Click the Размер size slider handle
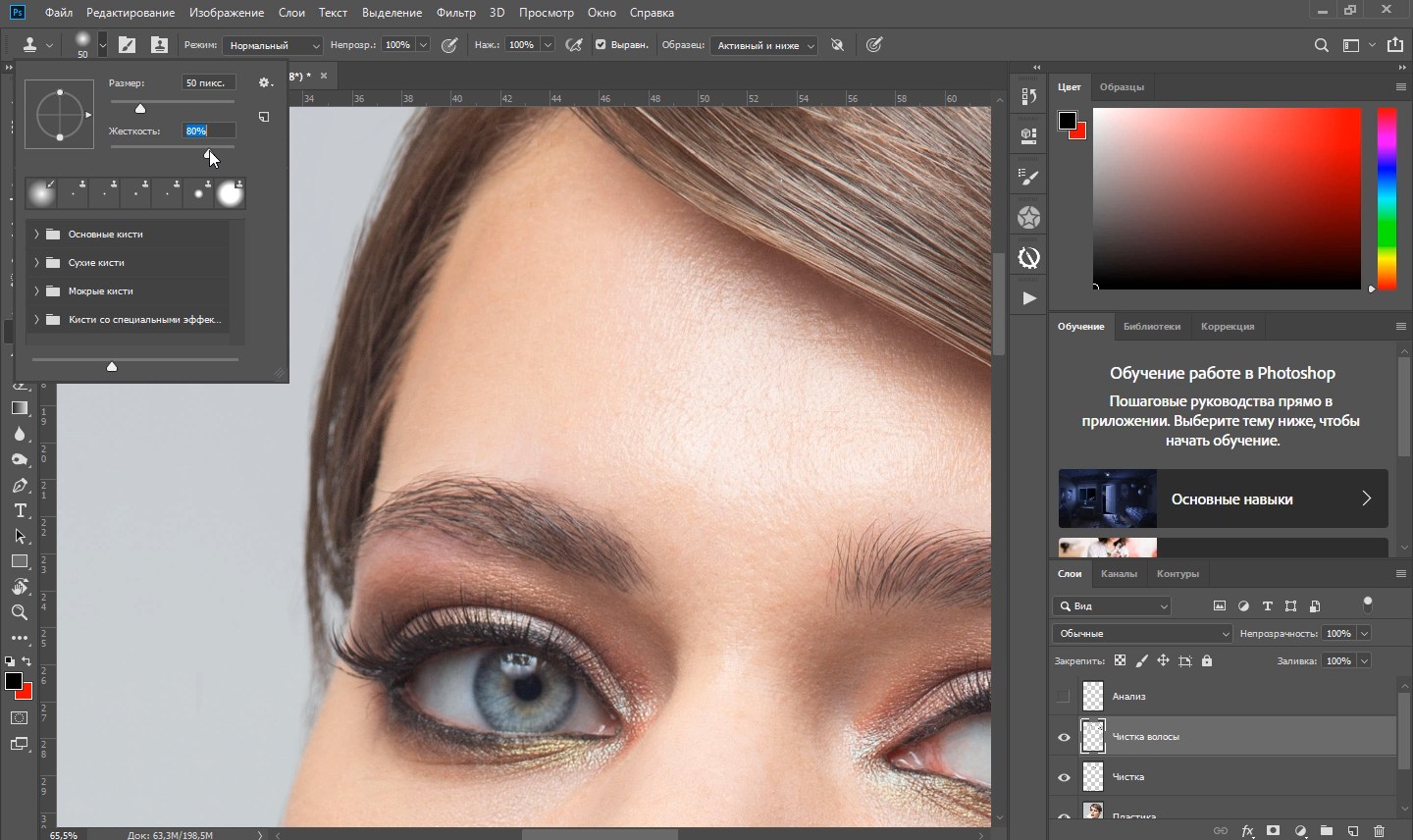Screen dimensions: 1413x840 (x=140, y=108)
